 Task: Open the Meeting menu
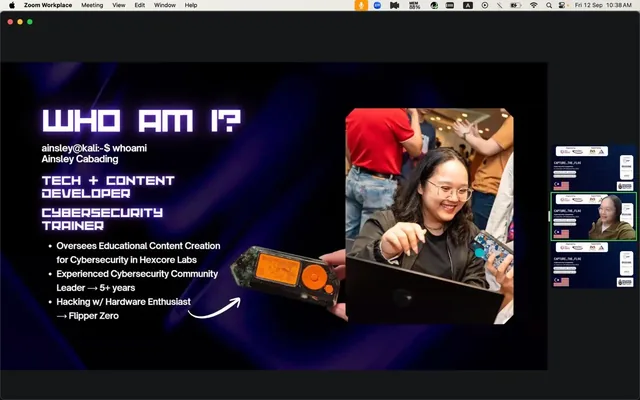click(92, 5)
